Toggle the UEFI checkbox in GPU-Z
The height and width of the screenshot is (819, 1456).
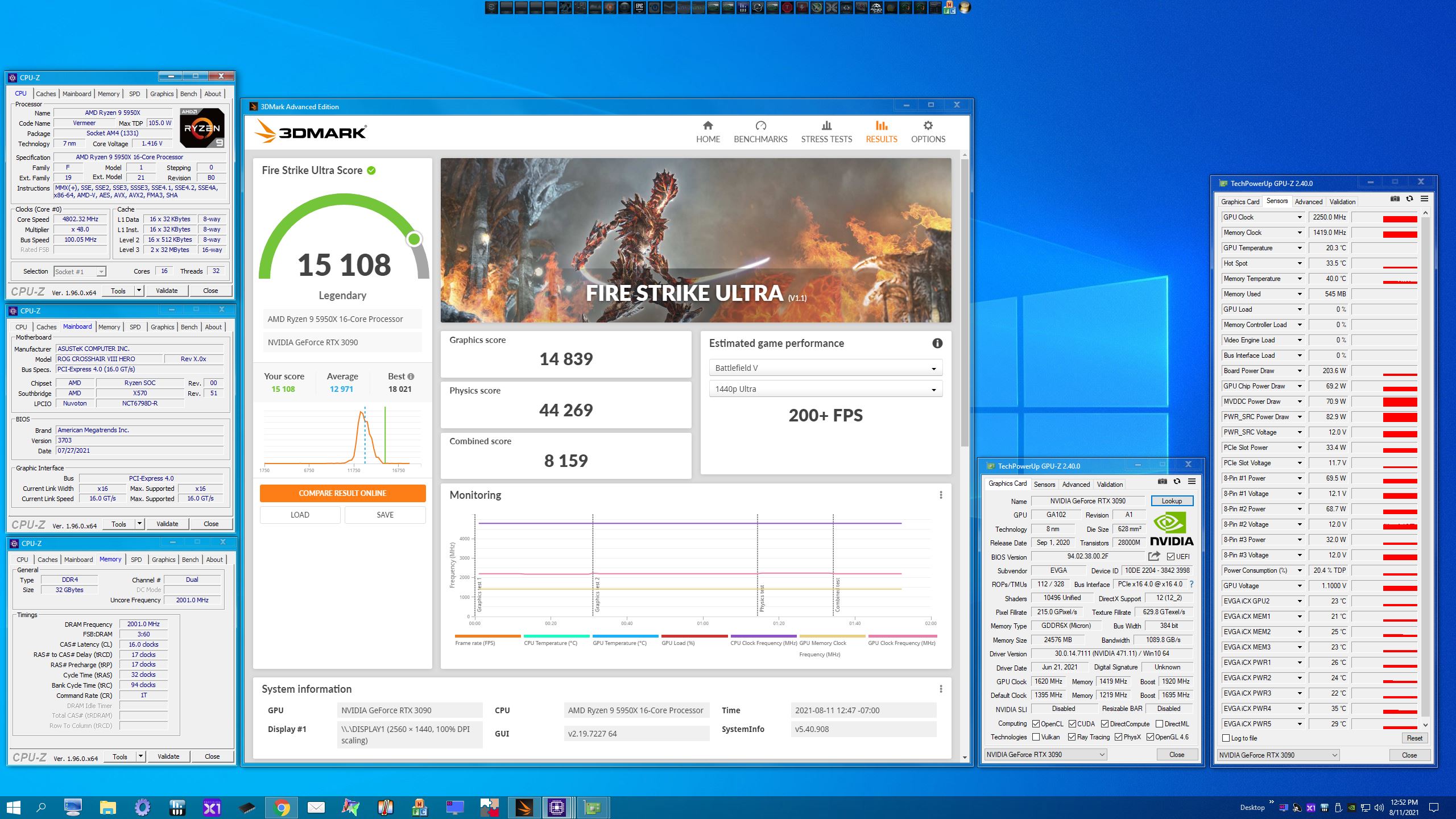[x=1170, y=556]
